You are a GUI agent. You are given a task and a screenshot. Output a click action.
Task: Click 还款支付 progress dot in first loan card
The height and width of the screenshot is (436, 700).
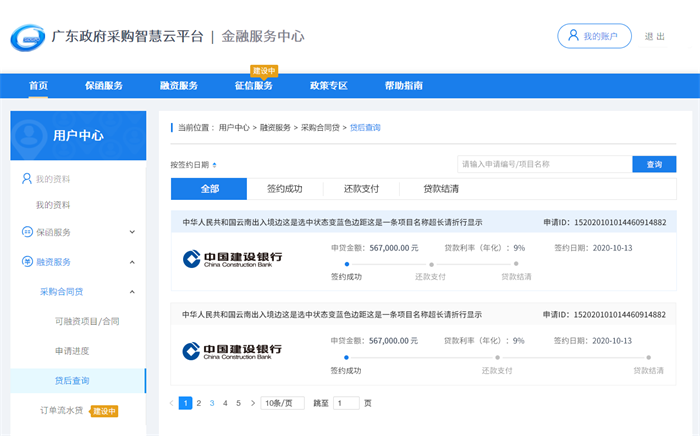tap(431, 264)
